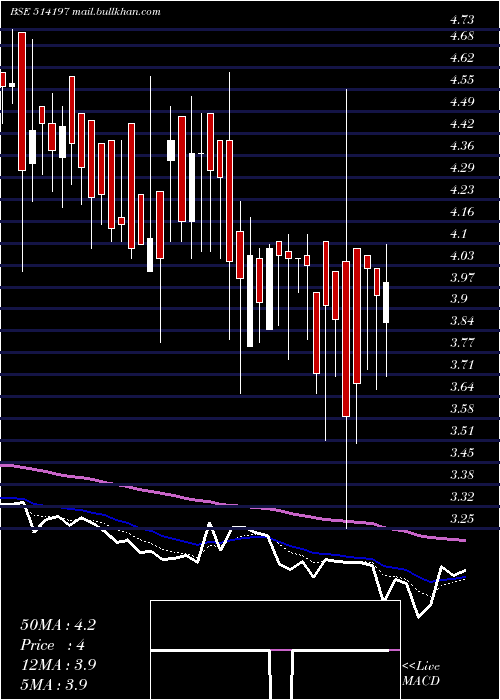Click the long red candle bottoming near 3.58
This screenshot has height=700, width=500.
[346, 339]
